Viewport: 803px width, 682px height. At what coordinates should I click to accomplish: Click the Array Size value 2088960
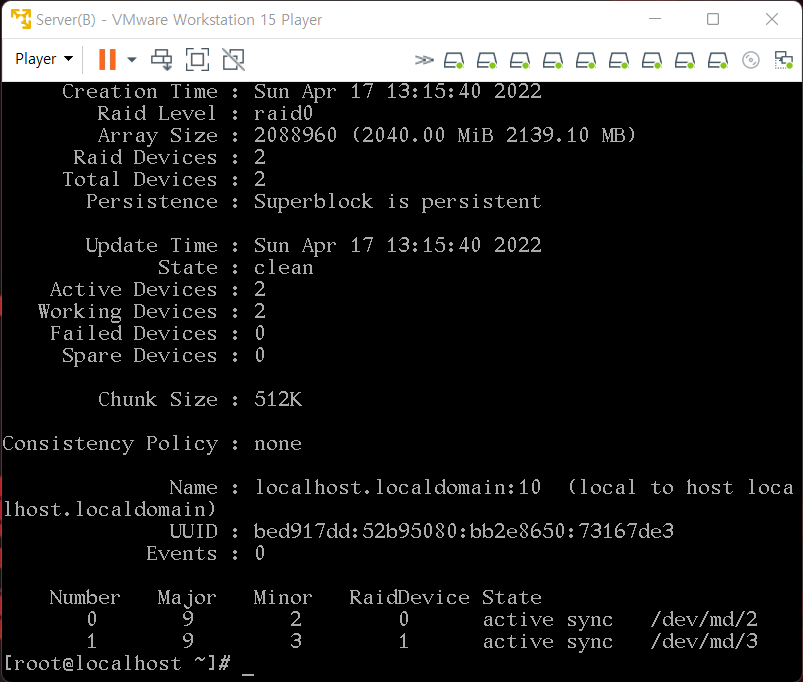pos(295,136)
